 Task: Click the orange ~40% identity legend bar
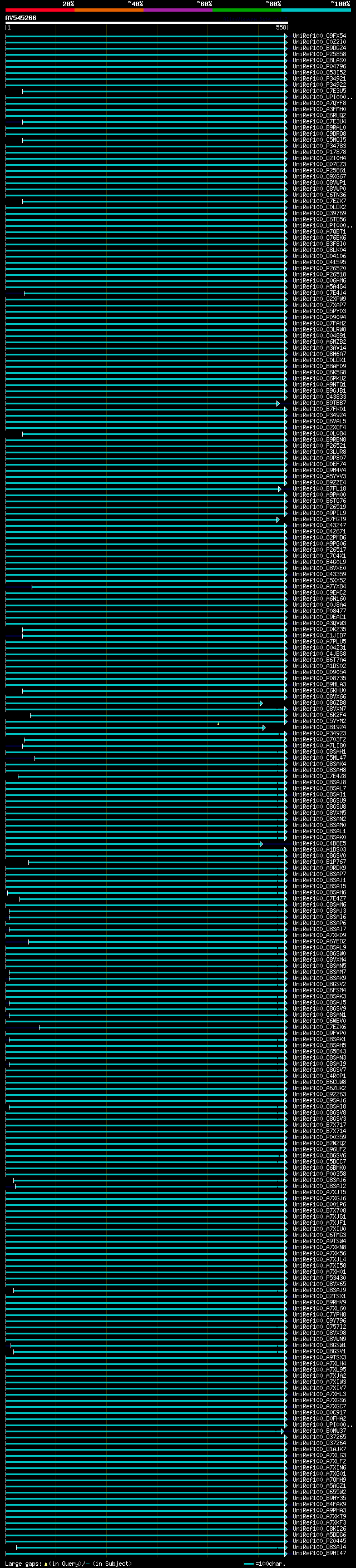(109, 10)
